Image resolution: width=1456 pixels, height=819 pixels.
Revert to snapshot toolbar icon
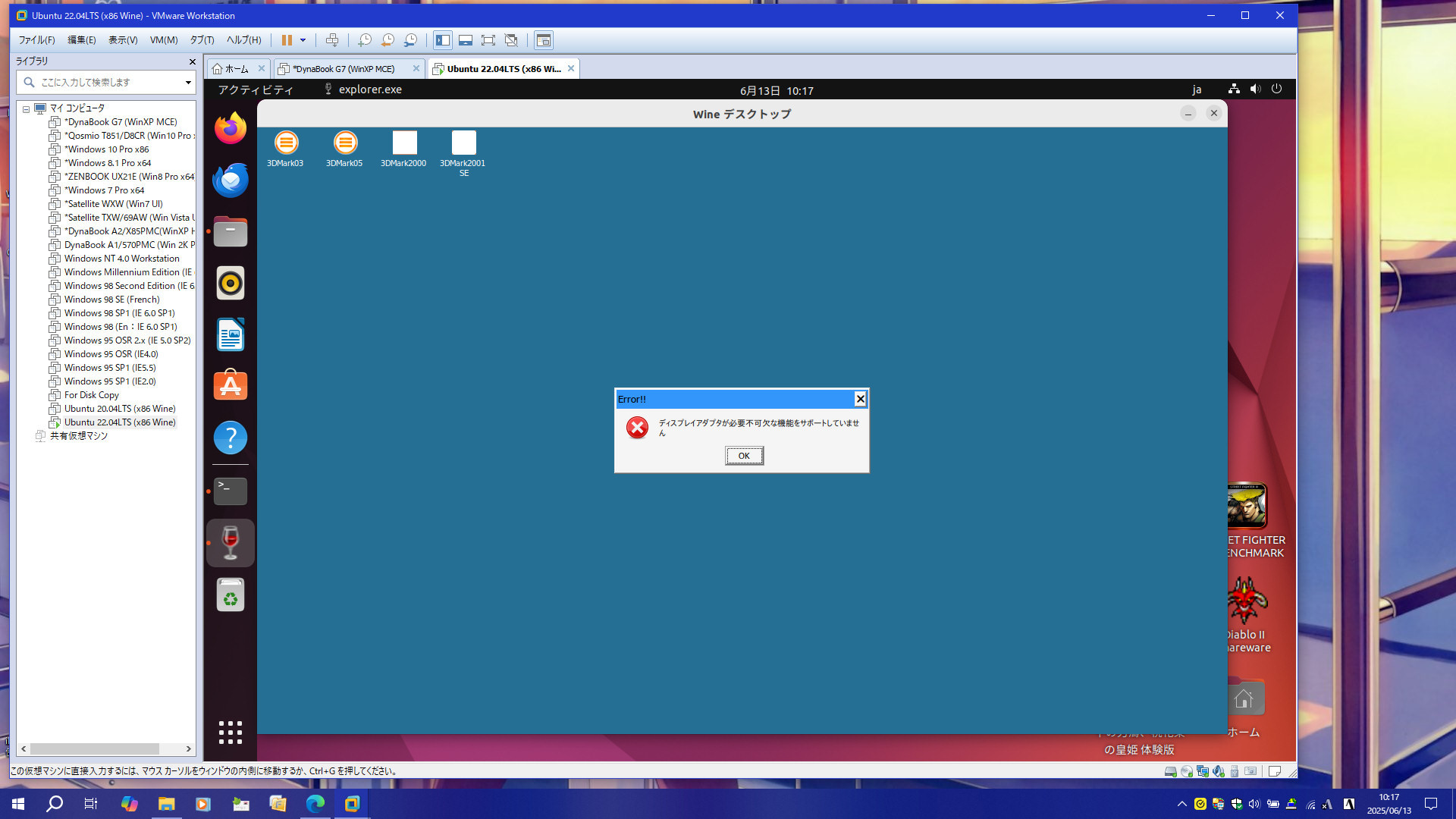(x=388, y=40)
